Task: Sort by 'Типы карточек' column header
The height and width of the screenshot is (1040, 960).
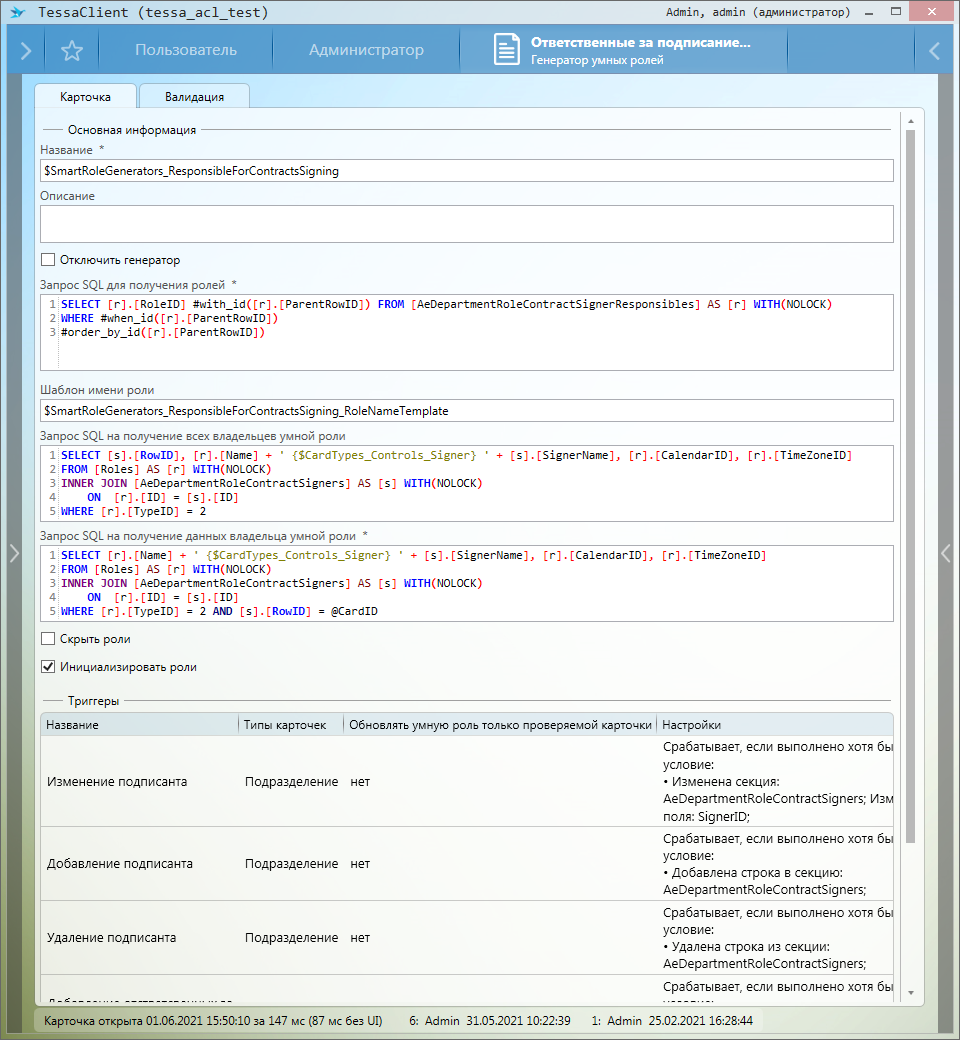Action: (285, 725)
